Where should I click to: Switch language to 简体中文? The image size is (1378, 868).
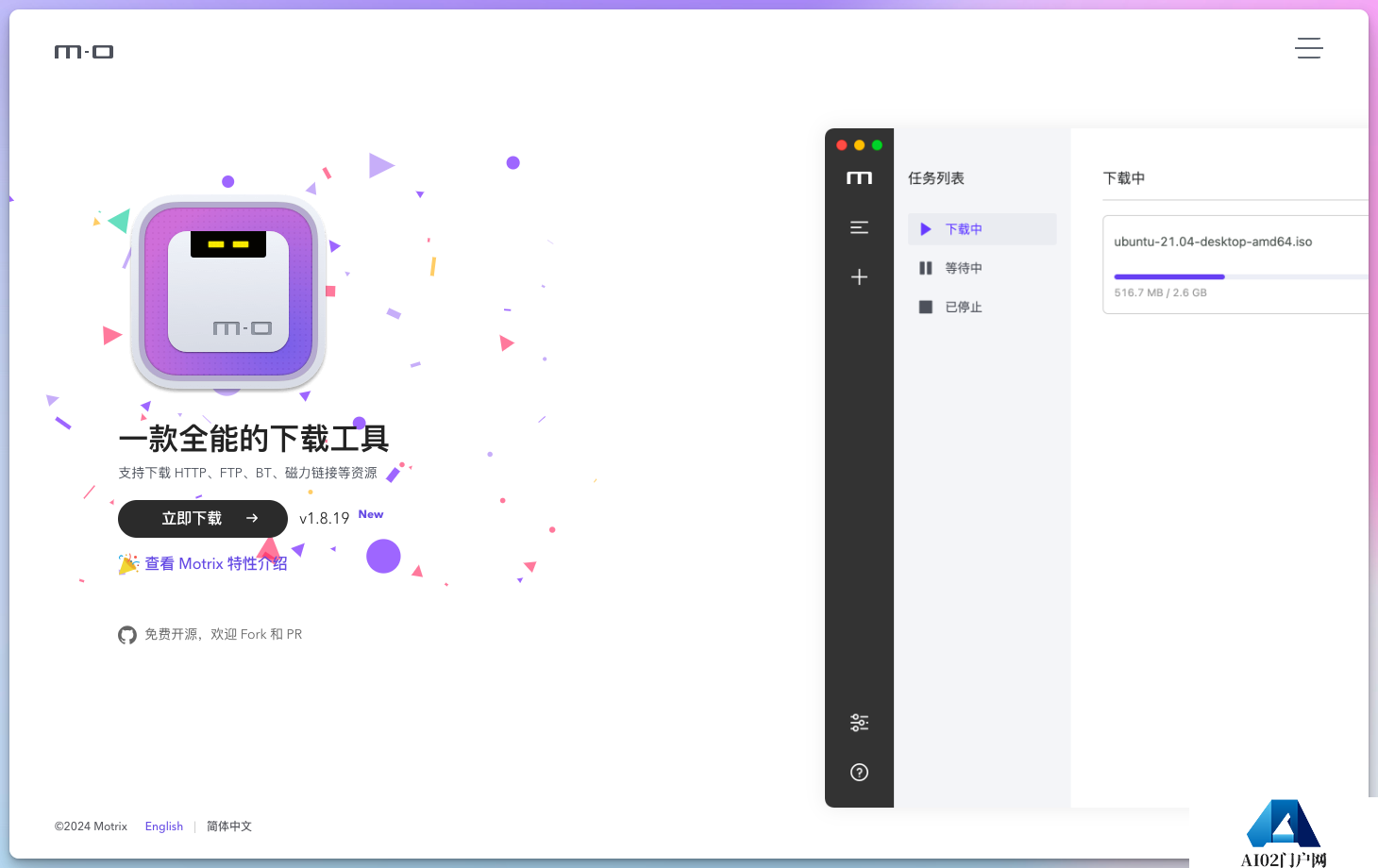(229, 826)
